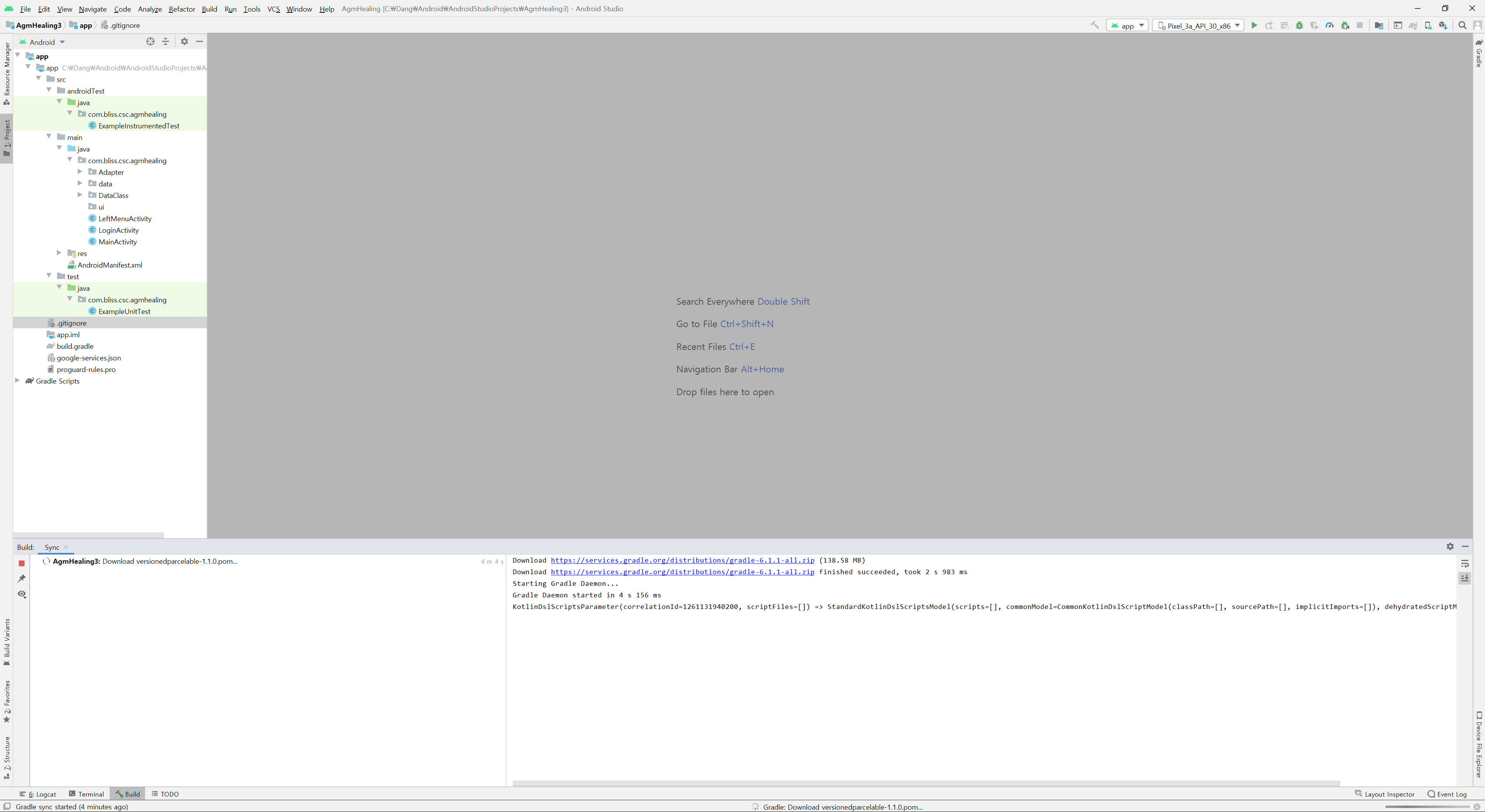The image size is (1485, 812).
Task: Click the Gradle sync progress bar
Action: click(1427, 807)
